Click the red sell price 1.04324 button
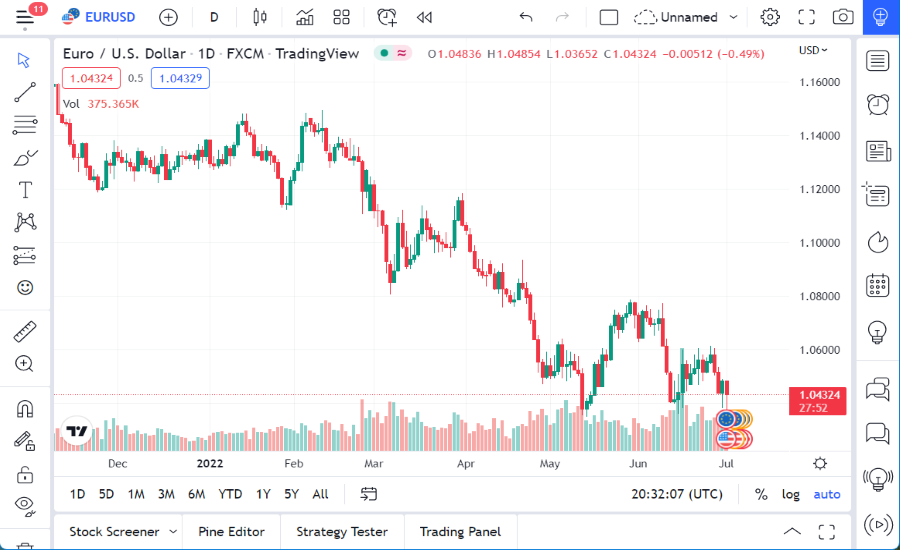The image size is (900, 550). pyautogui.click(x=91, y=78)
